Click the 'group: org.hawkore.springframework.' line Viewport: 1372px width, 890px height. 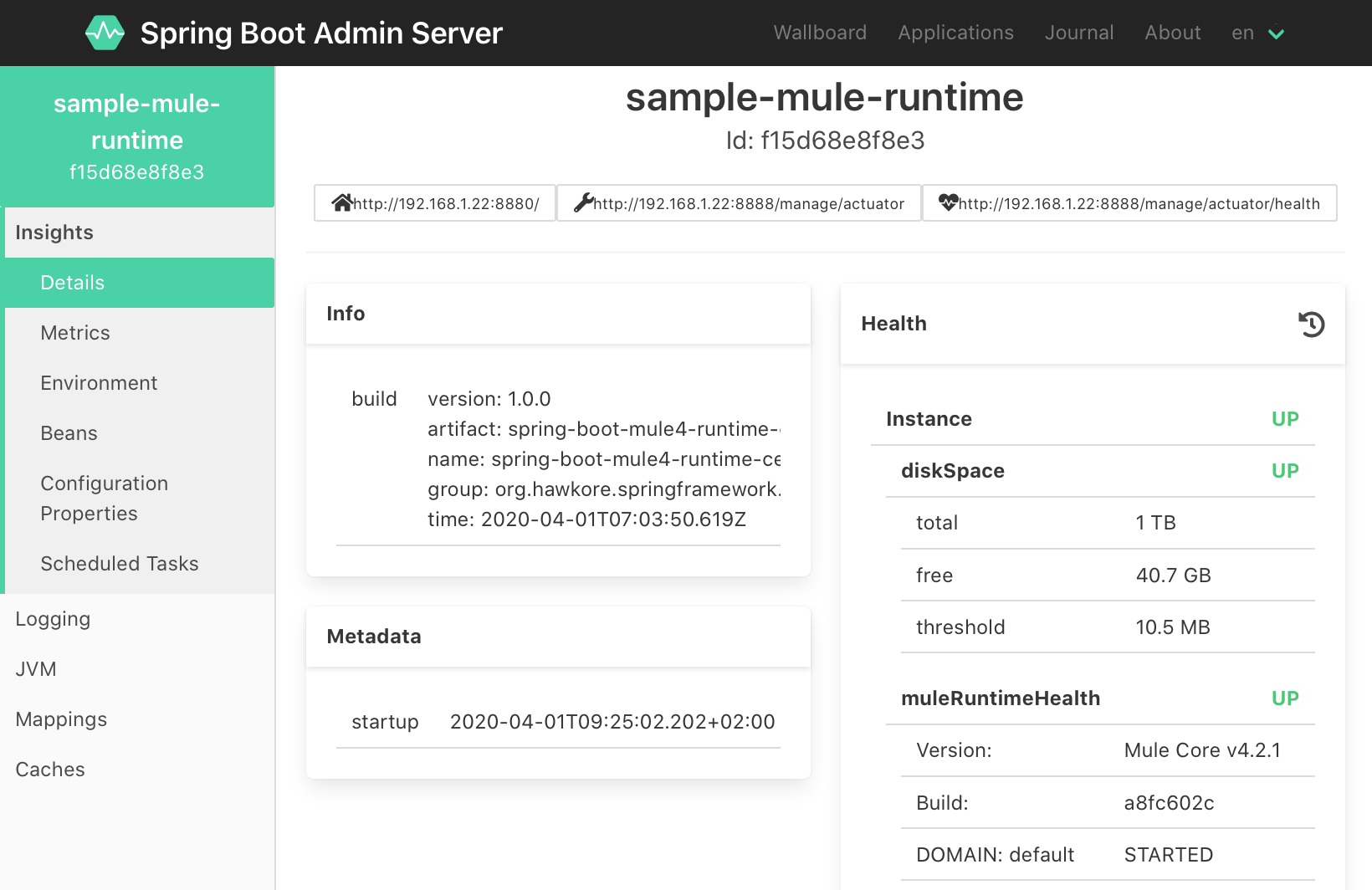coord(604,489)
